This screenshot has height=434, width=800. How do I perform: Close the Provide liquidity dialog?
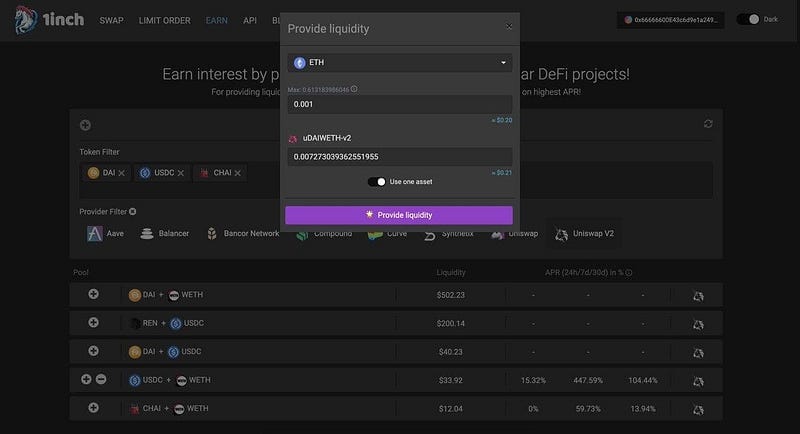(x=508, y=26)
